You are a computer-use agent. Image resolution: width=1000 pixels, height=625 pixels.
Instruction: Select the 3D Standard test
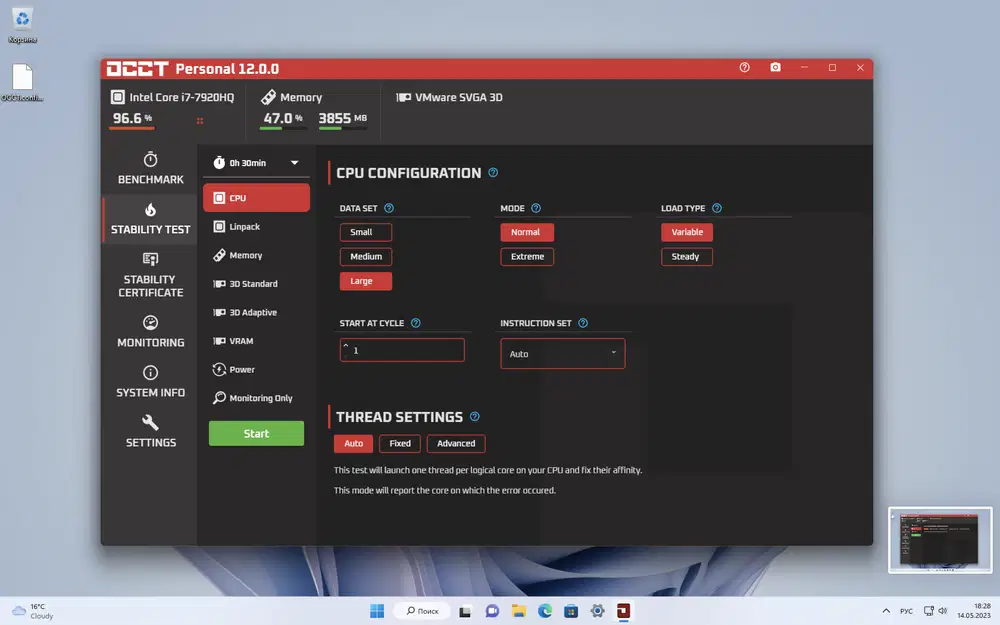(256, 284)
